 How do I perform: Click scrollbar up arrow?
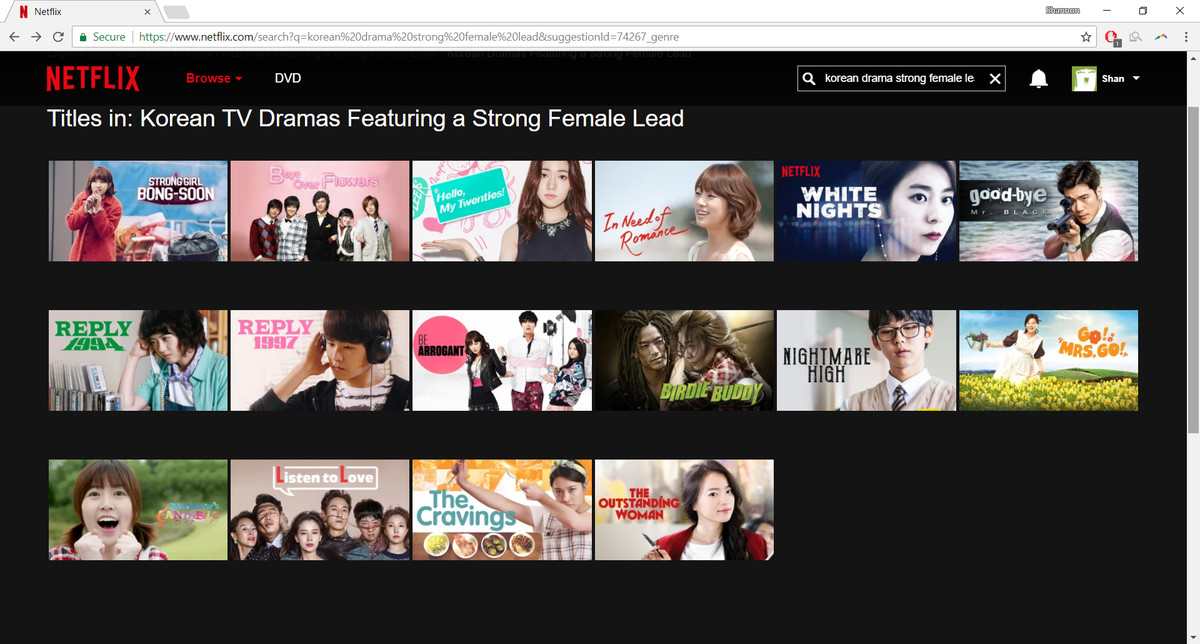(x=1193, y=58)
